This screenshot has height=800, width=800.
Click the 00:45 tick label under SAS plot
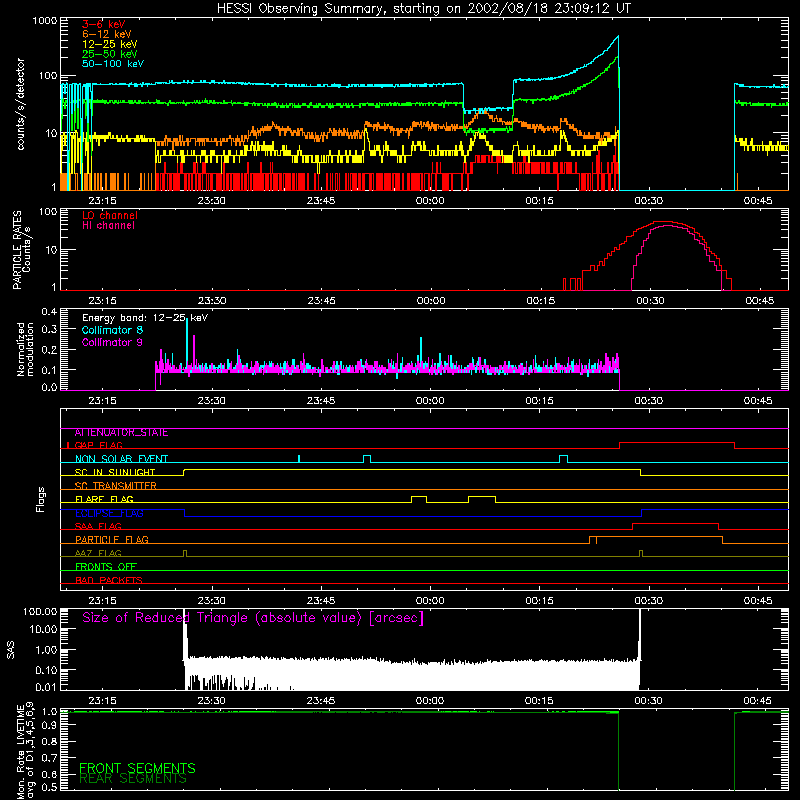tap(758, 701)
